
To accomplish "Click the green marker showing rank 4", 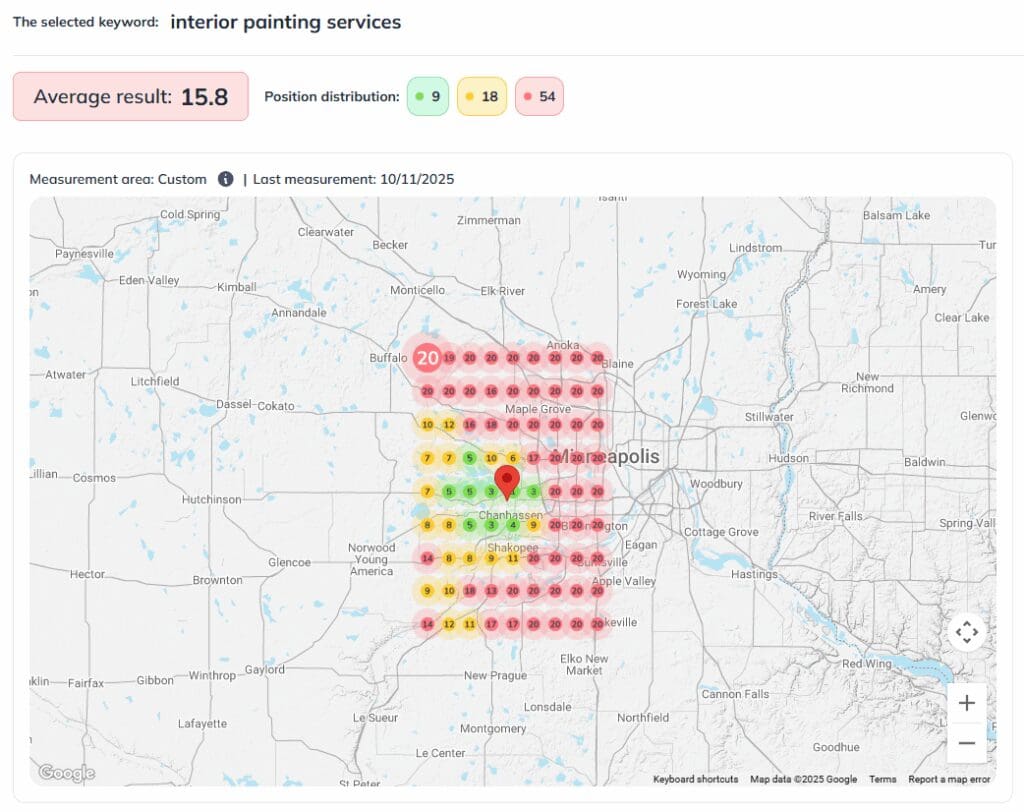I will click(x=512, y=525).
